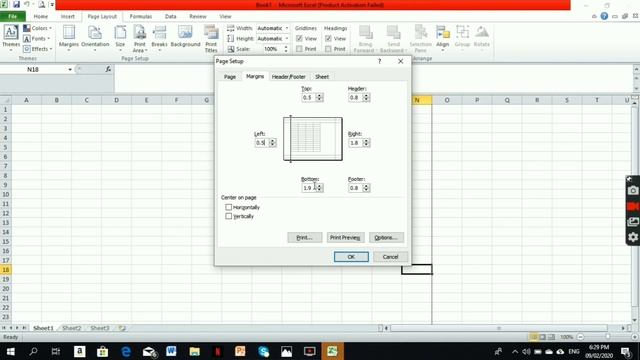Open the Print Area ribbon button
Viewport: 640px width, 360px height.
tap(140, 38)
